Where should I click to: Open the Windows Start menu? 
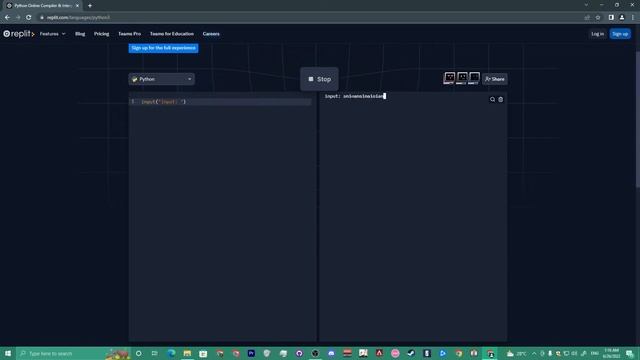click(8, 353)
